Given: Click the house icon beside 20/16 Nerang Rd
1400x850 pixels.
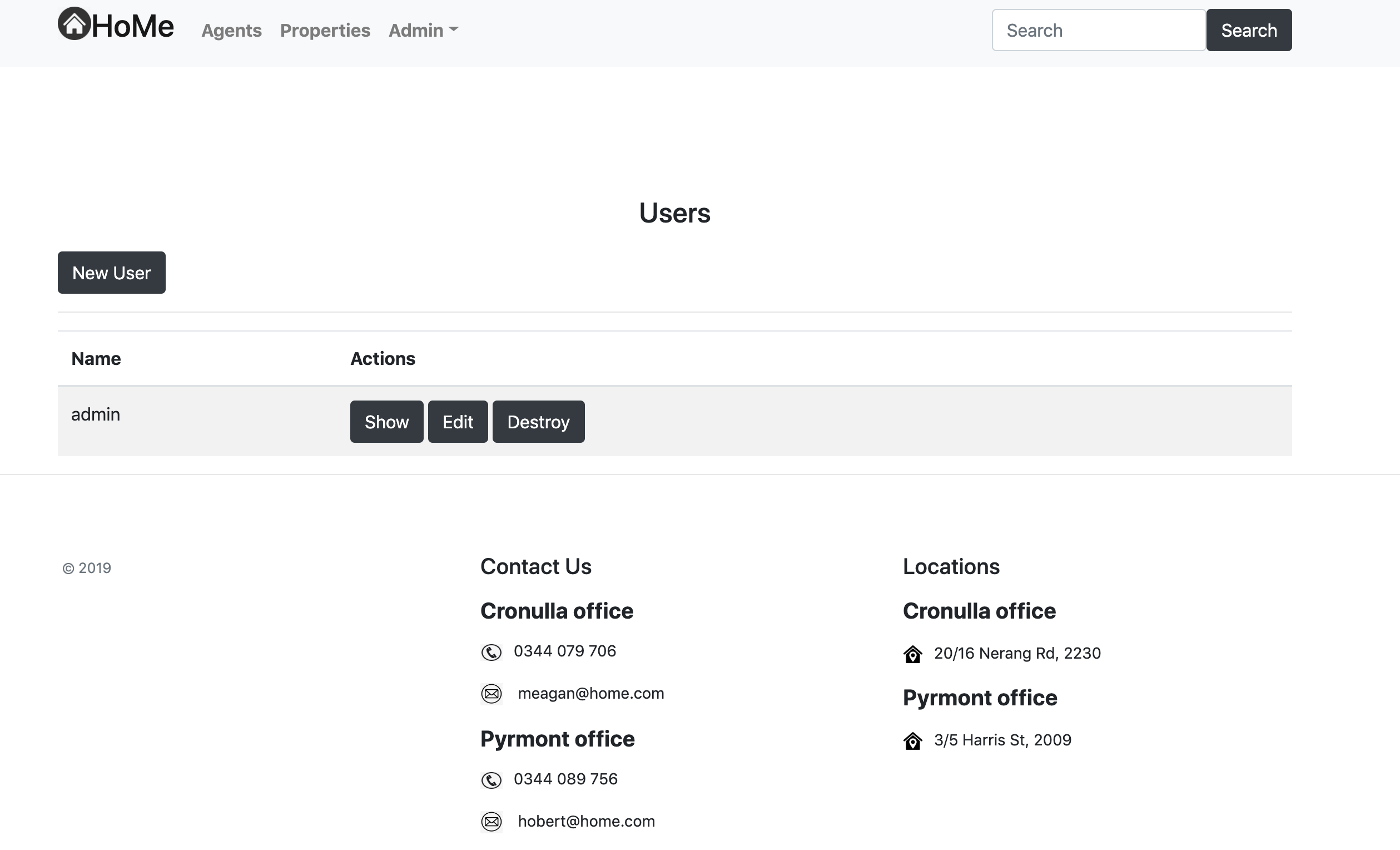Looking at the screenshot, I should [x=912, y=654].
